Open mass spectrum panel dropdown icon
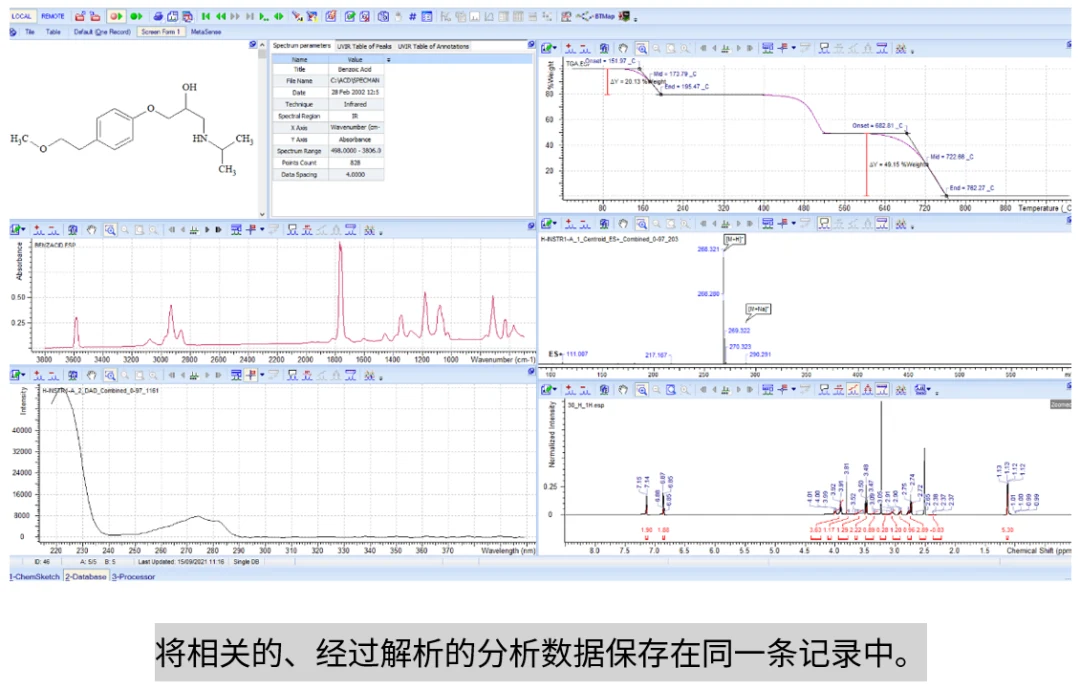Image resolution: width=1080 pixels, height=689 pixels. click(x=549, y=223)
